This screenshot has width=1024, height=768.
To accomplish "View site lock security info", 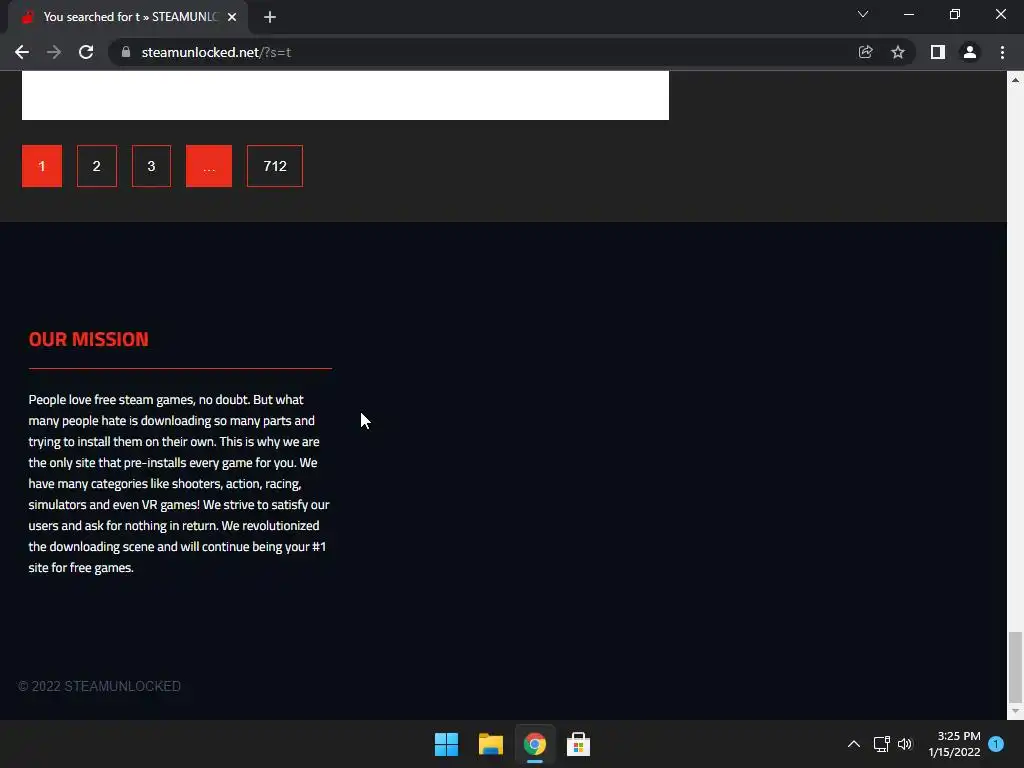I will 126,52.
